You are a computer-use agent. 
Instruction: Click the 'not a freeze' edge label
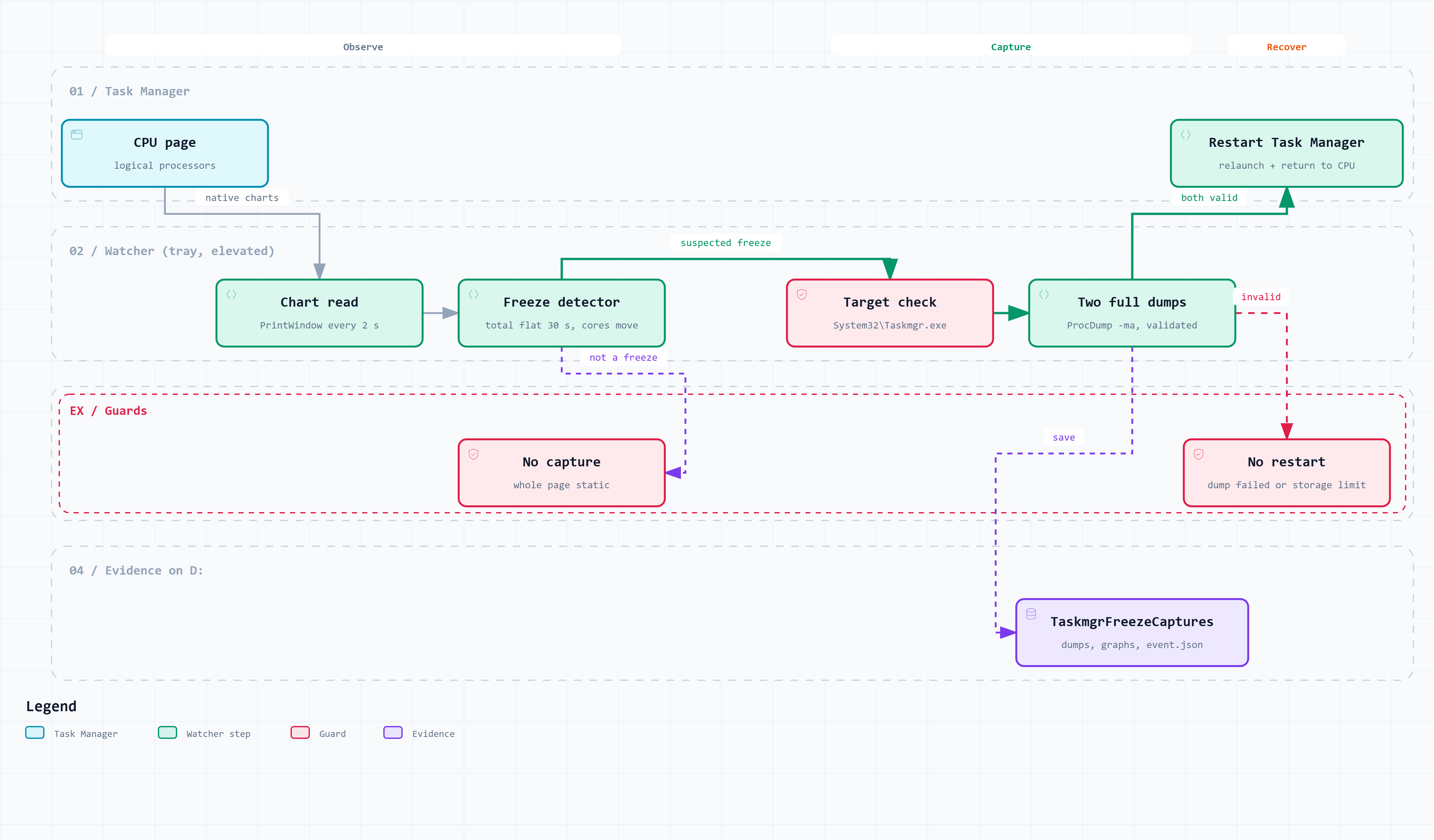point(623,358)
